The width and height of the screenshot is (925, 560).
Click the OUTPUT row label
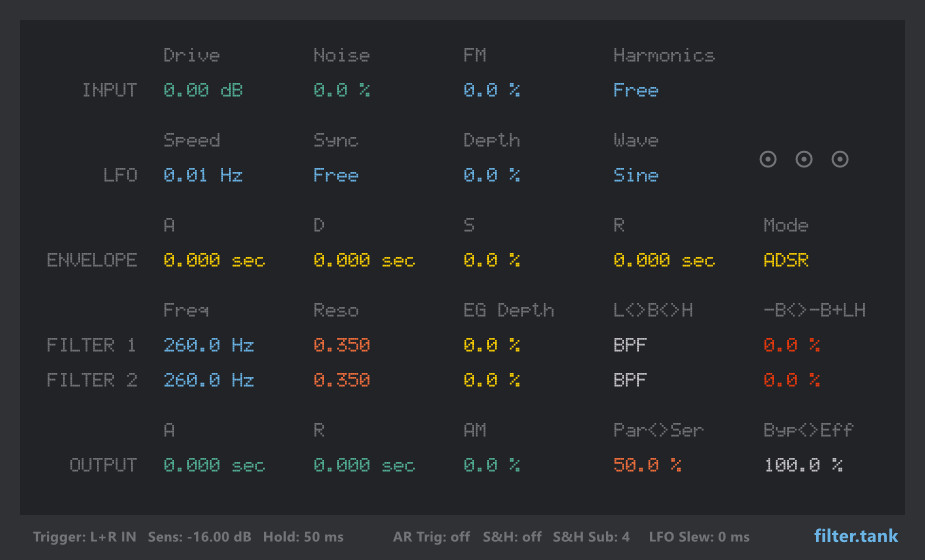pos(103,466)
